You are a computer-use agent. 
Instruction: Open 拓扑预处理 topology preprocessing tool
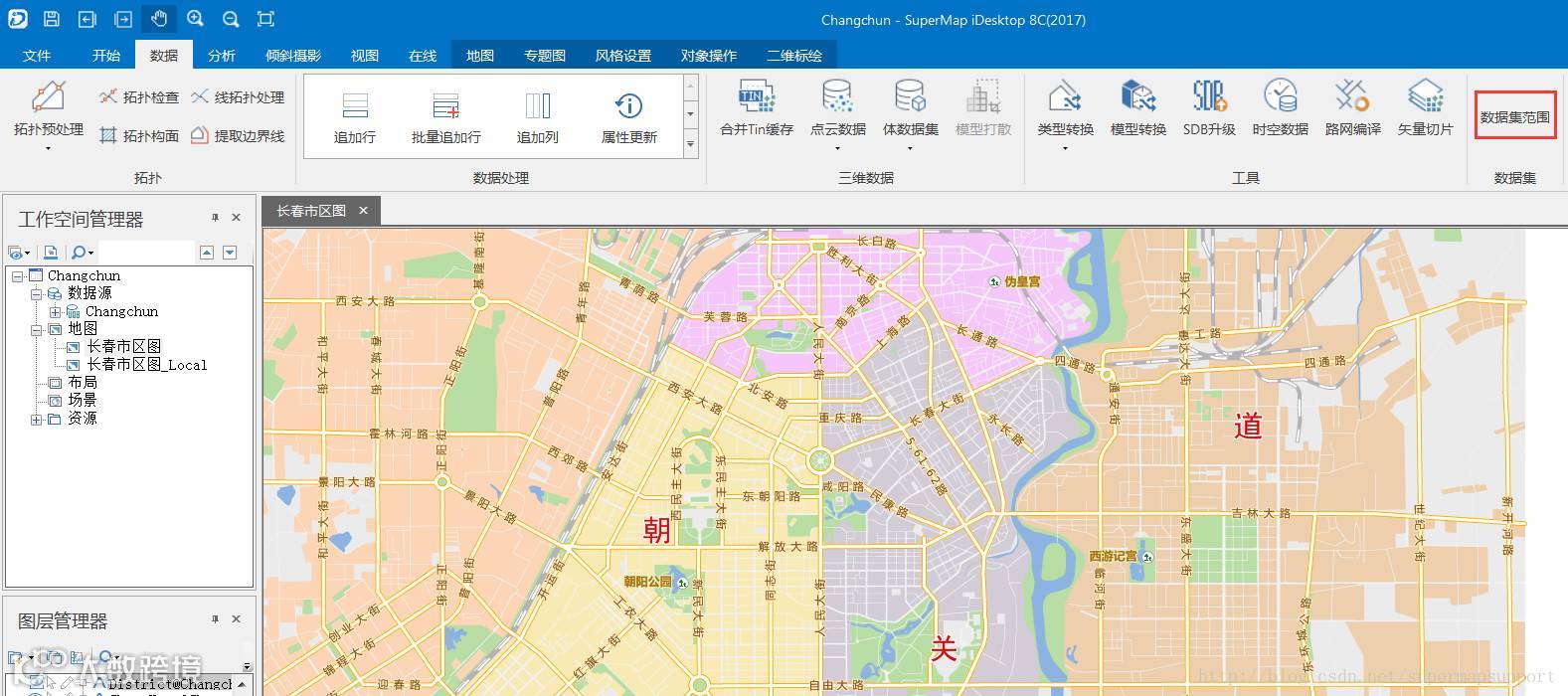(x=48, y=109)
